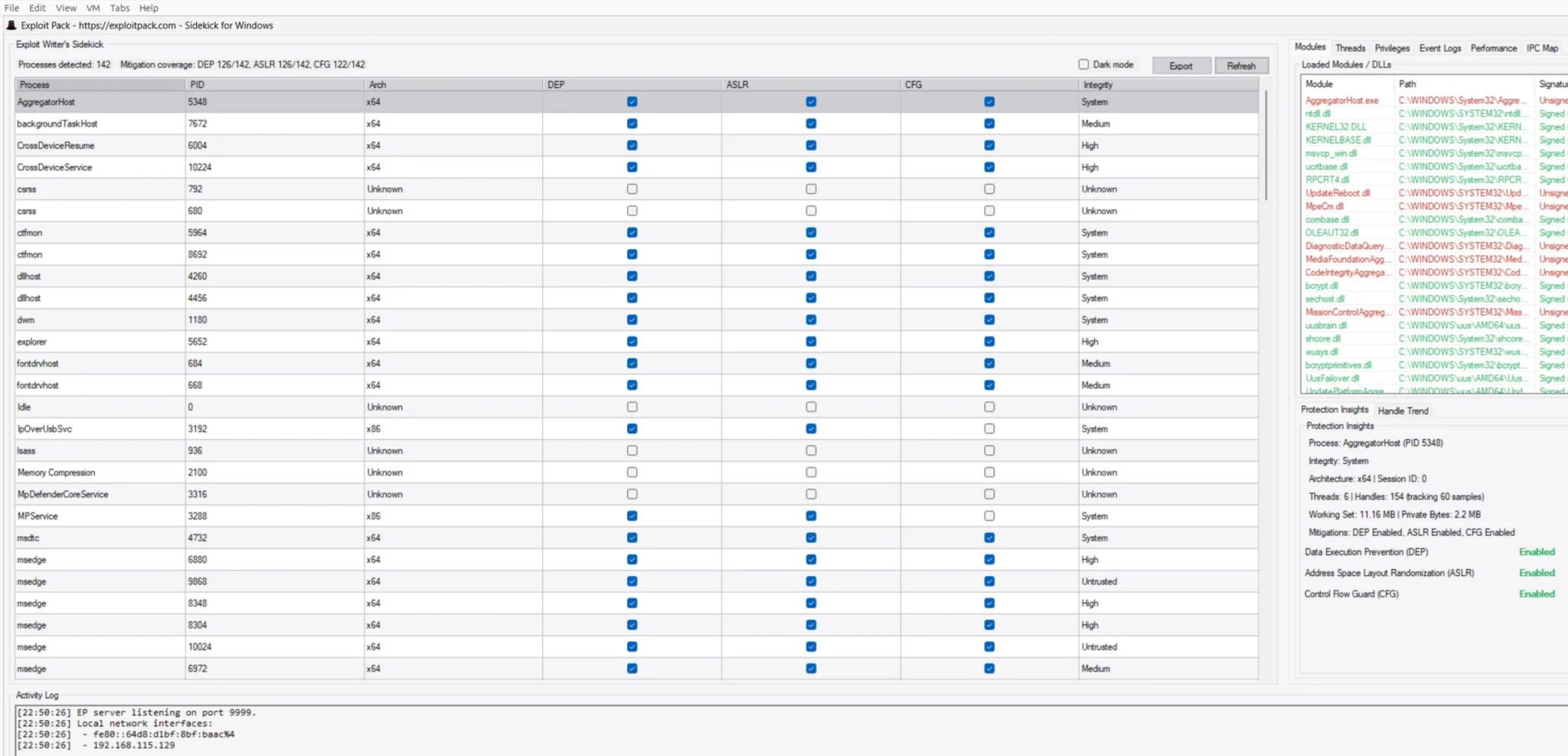Sort by the PID column header

click(x=274, y=84)
